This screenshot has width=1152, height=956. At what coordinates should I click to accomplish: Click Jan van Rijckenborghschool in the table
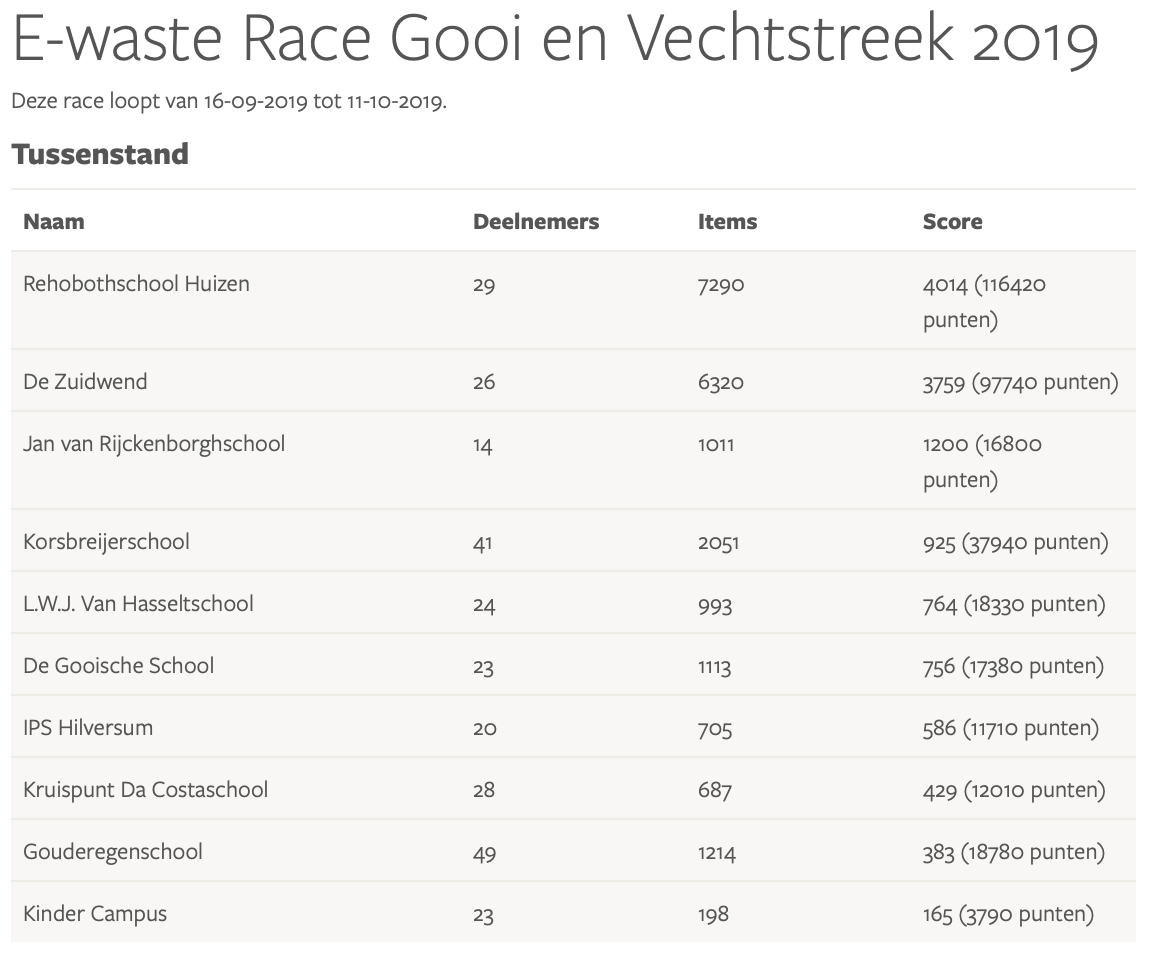coord(154,444)
